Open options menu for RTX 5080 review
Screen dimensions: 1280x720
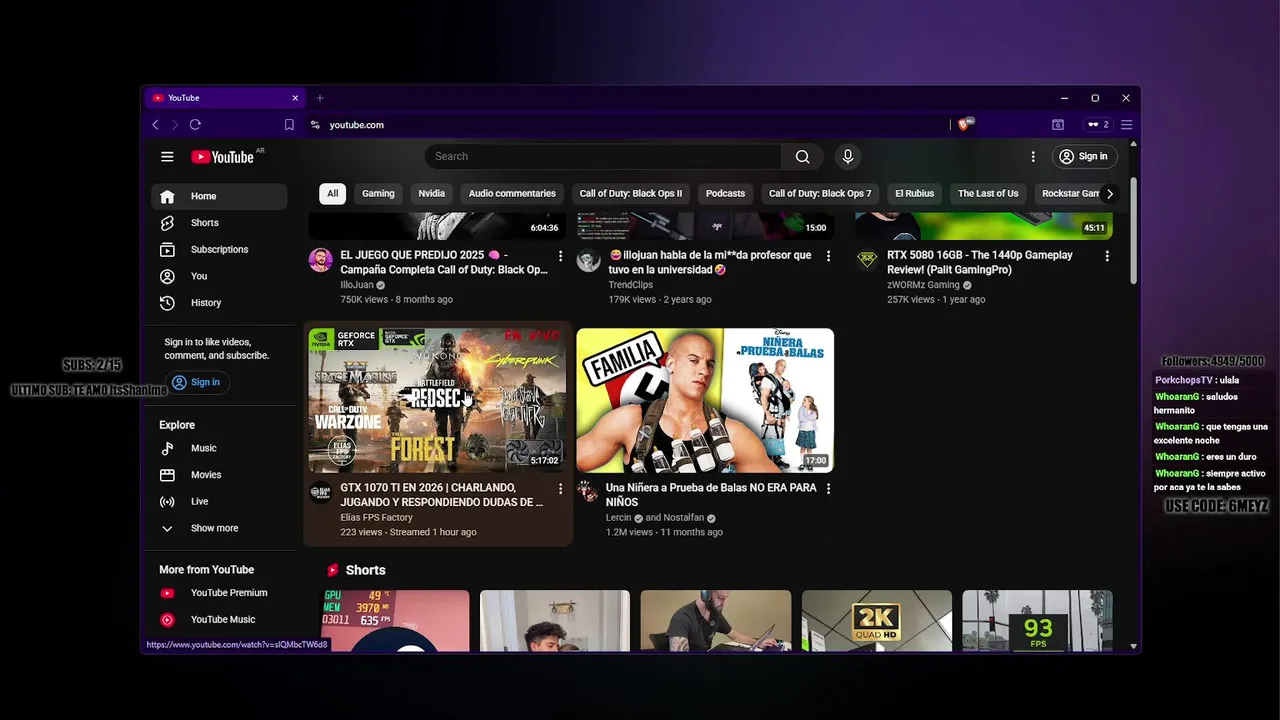pos(1107,257)
